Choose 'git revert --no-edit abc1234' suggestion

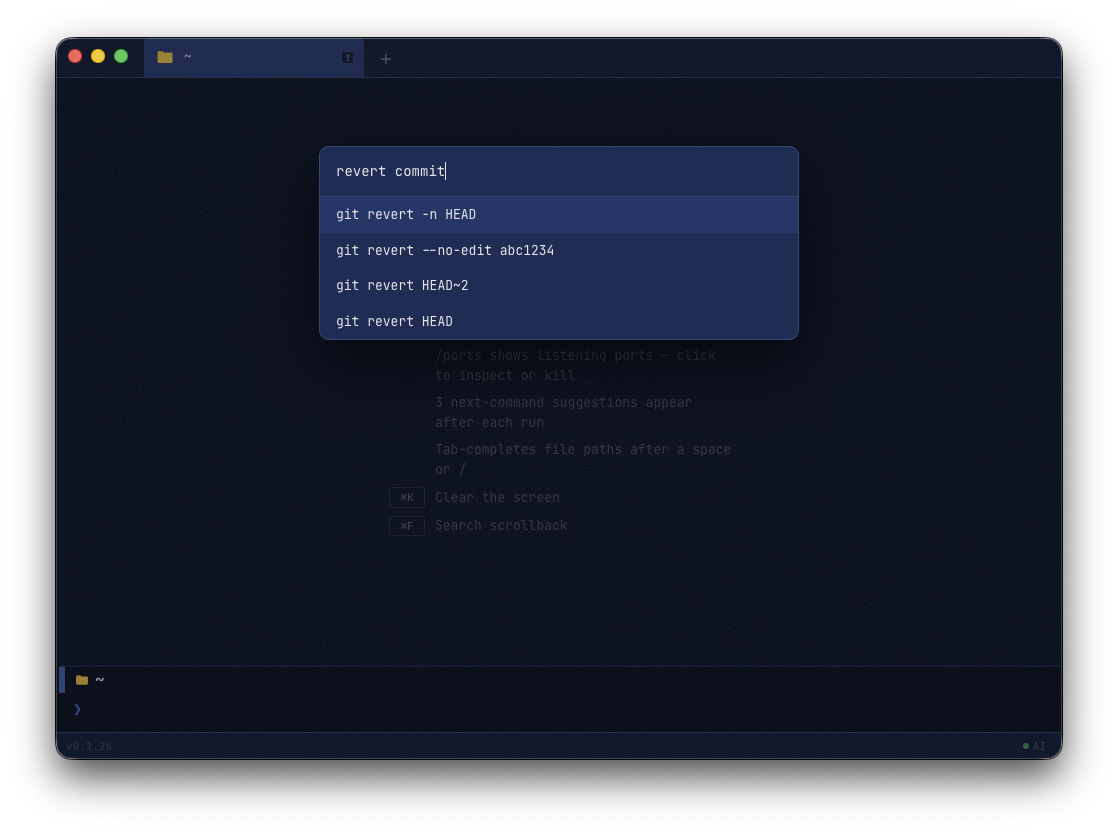coord(559,250)
